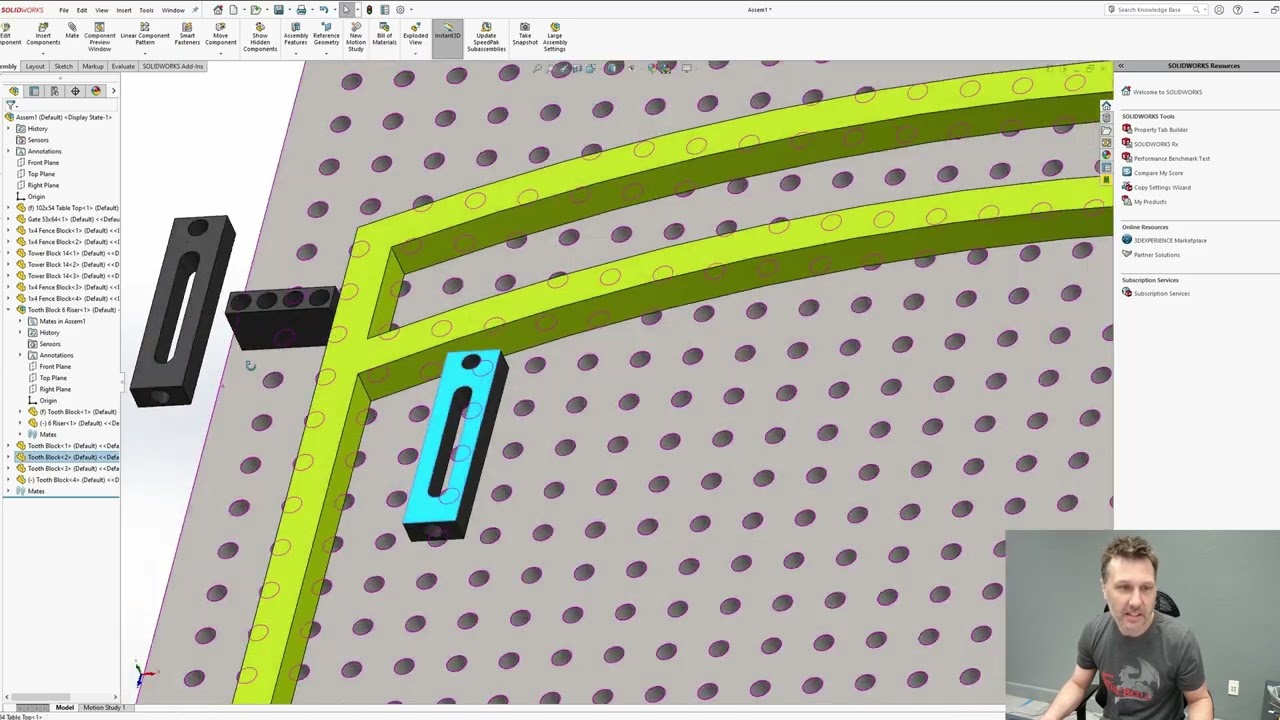Screen dimensions: 1280x720
Task: Open the Motion Study 1 tab
Action: 104,708
